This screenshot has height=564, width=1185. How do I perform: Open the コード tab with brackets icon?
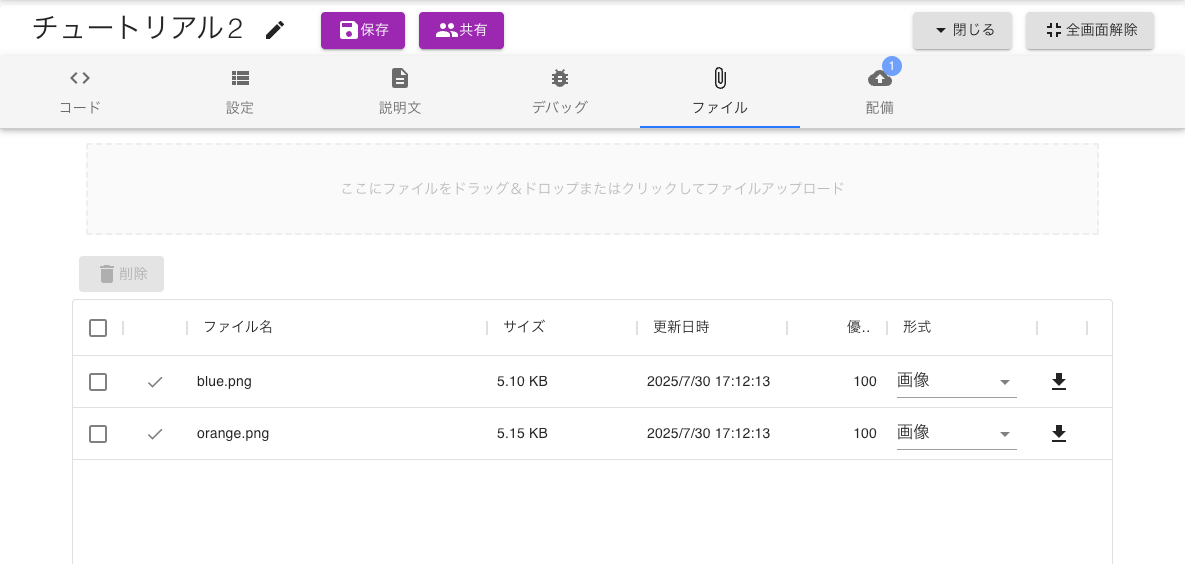[80, 92]
